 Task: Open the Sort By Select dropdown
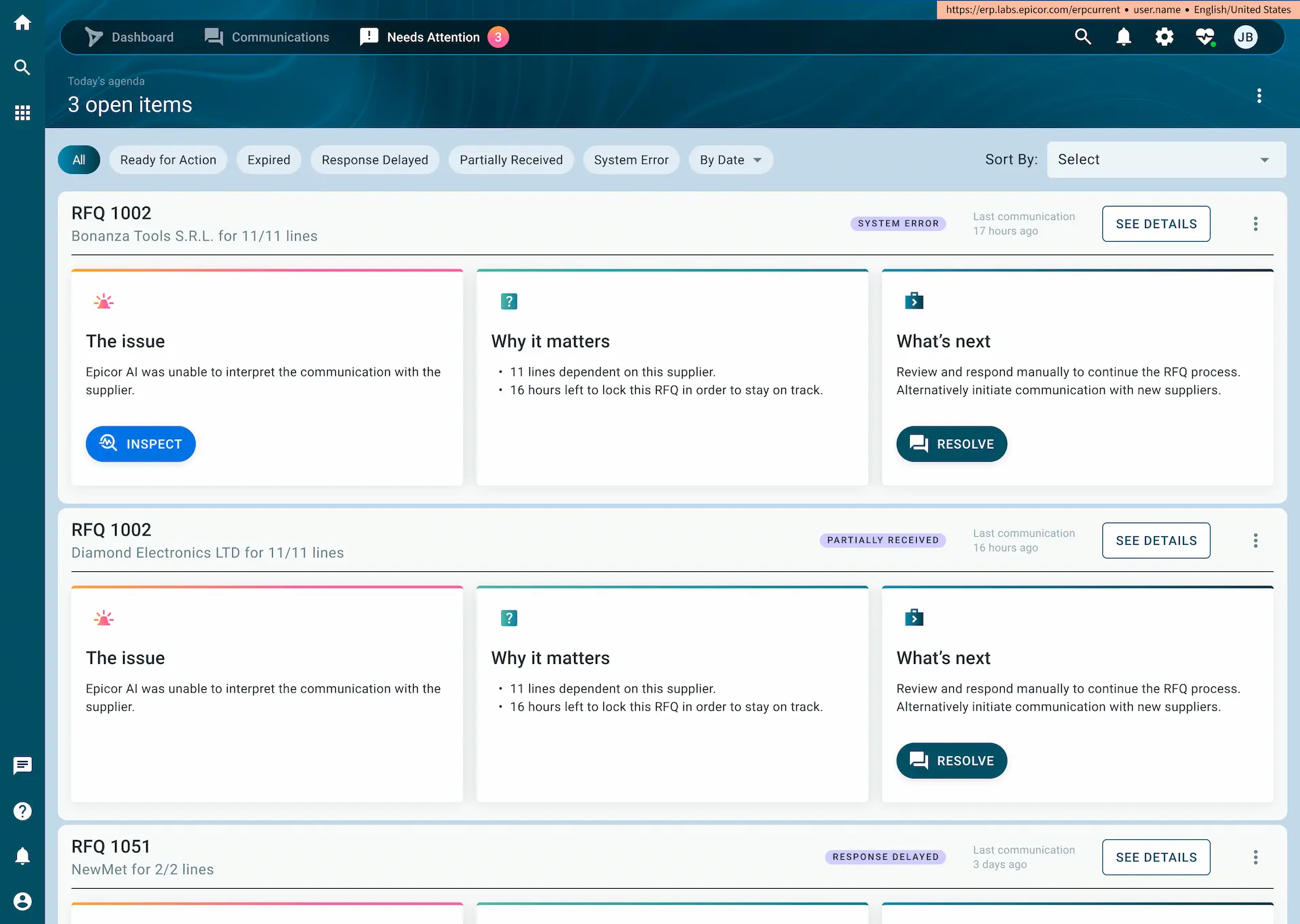point(1166,160)
